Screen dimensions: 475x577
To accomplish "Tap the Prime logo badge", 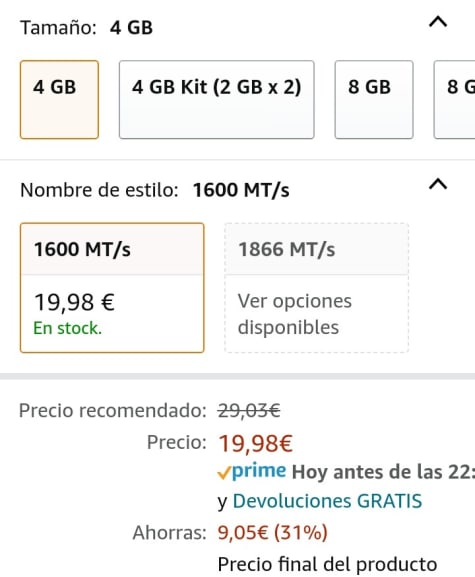I will 259,471.
